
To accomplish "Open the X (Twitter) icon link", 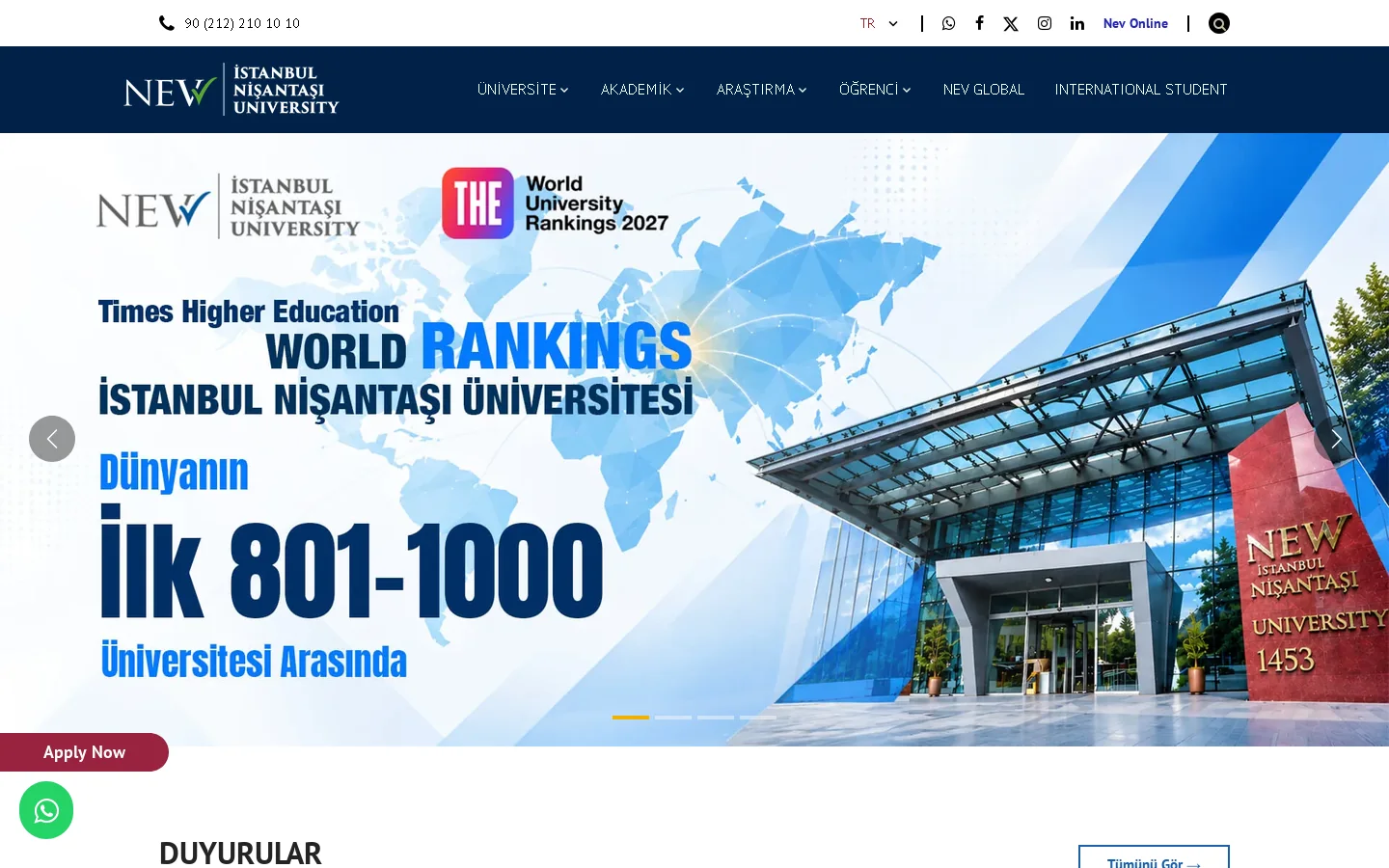I will click(x=1011, y=24).
